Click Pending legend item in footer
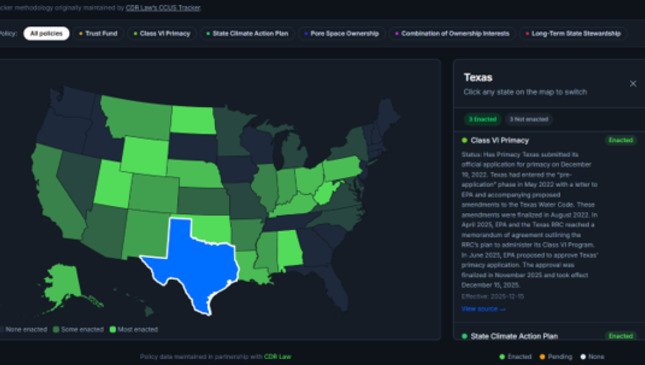645x365 pixels. pyautogui.click(x=556, y=357)
